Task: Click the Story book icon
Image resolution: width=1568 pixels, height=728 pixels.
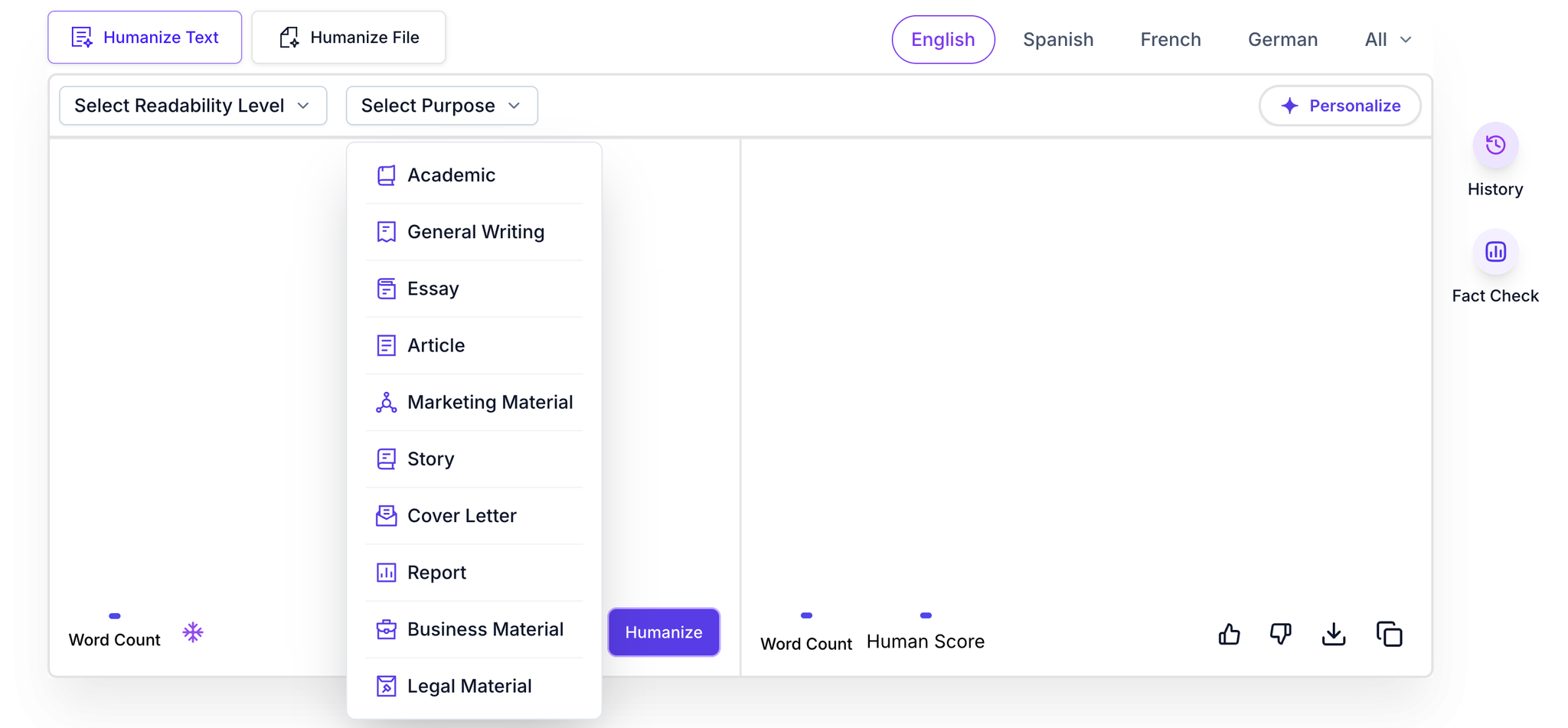Action: pos(387,459)
